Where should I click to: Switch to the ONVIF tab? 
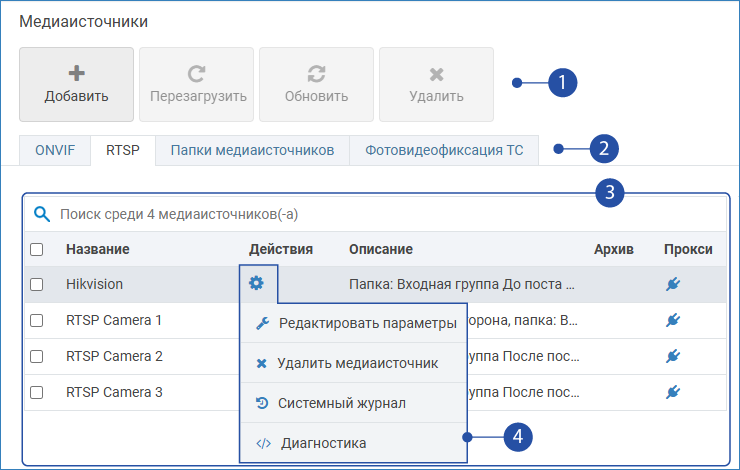[x=55, y=151]
